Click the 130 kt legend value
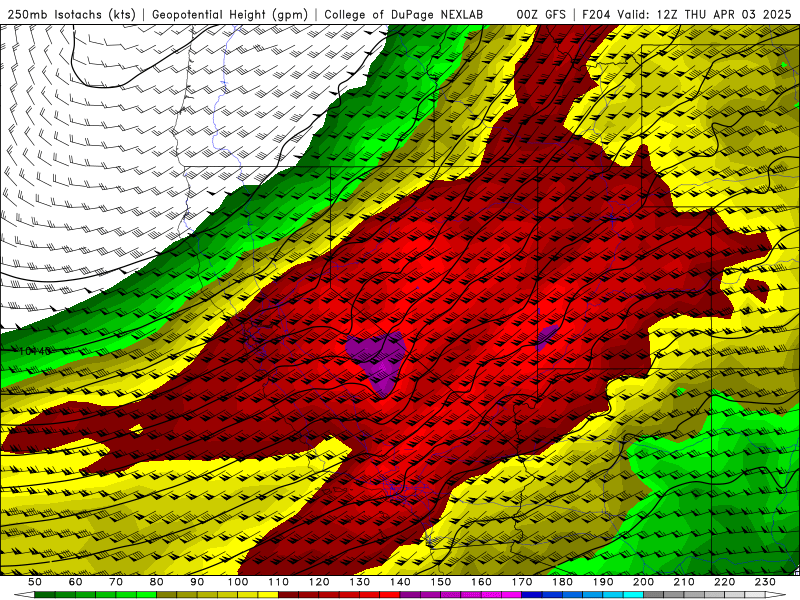 tap(360, 582)
